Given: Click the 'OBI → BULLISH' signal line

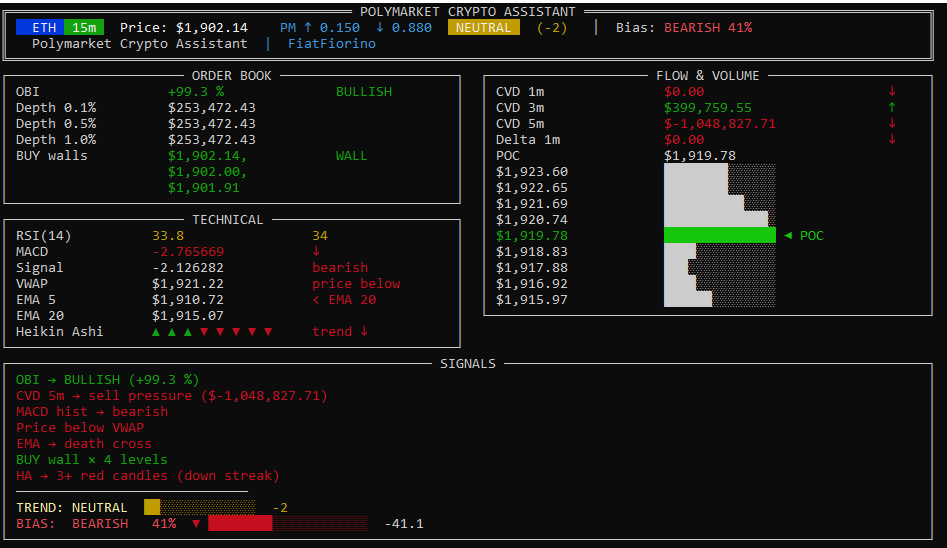Looking at the screenshot, I should 108,379.
